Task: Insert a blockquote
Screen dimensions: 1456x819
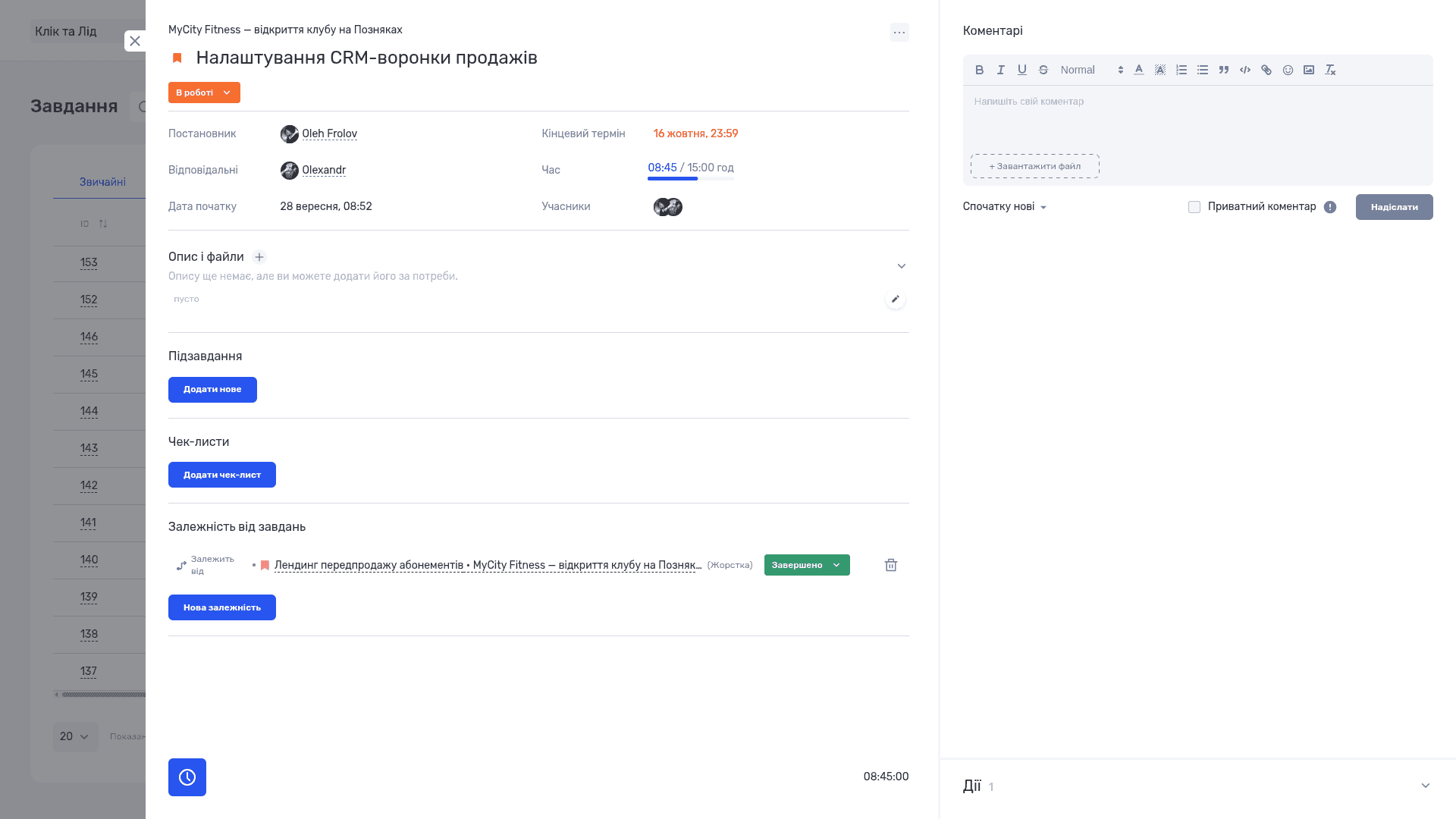Action: [x=1223, y=70]
